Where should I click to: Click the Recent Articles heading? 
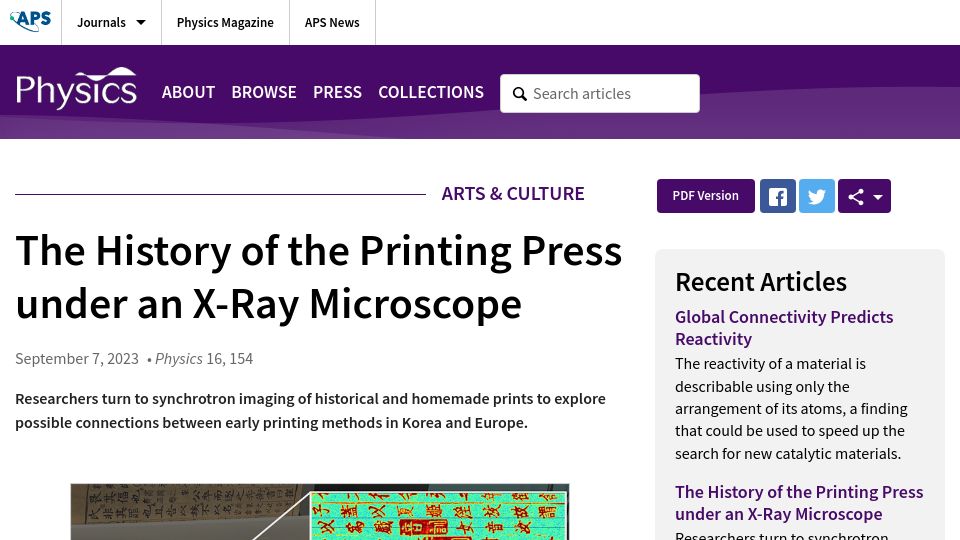pyautogui.click(x=760, y=282)
